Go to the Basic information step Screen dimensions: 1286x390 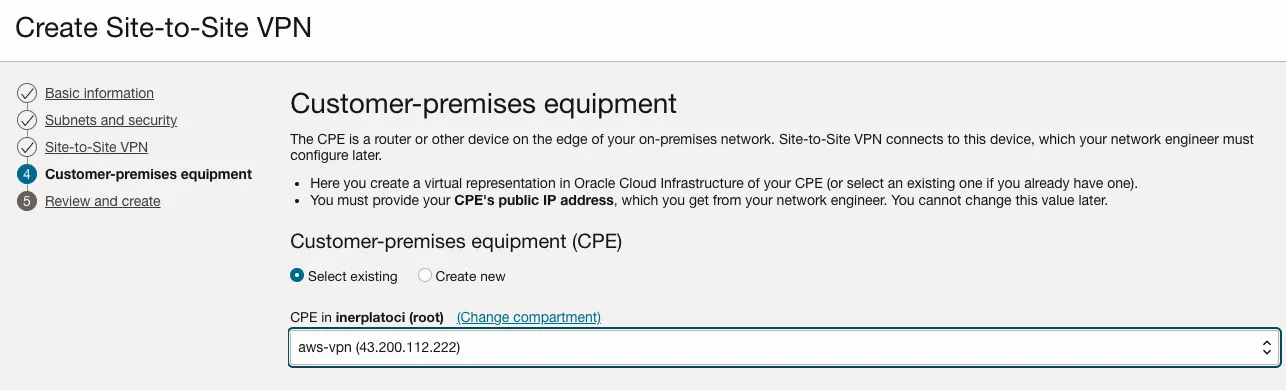(x=99, y=93)
